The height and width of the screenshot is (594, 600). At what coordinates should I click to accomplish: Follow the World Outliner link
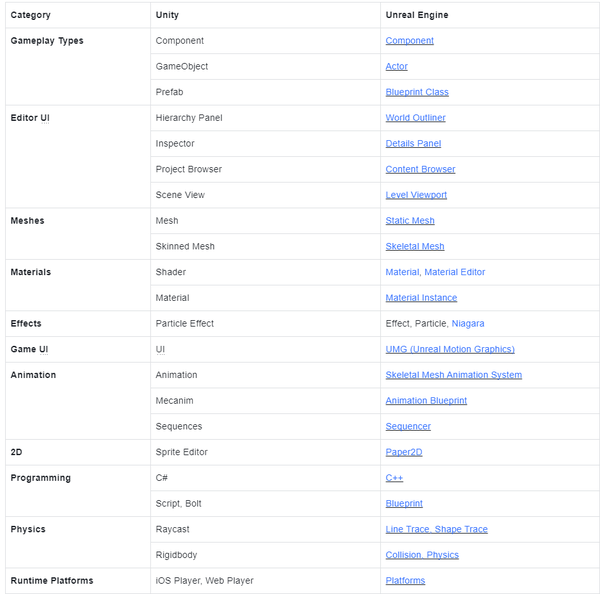415,118
